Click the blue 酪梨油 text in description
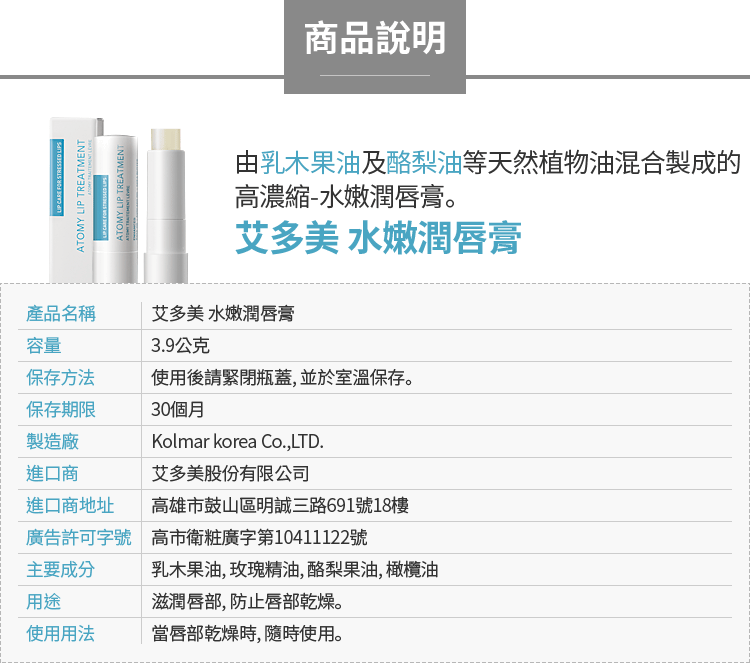This screenshot has width=750, height=663. 424,163
